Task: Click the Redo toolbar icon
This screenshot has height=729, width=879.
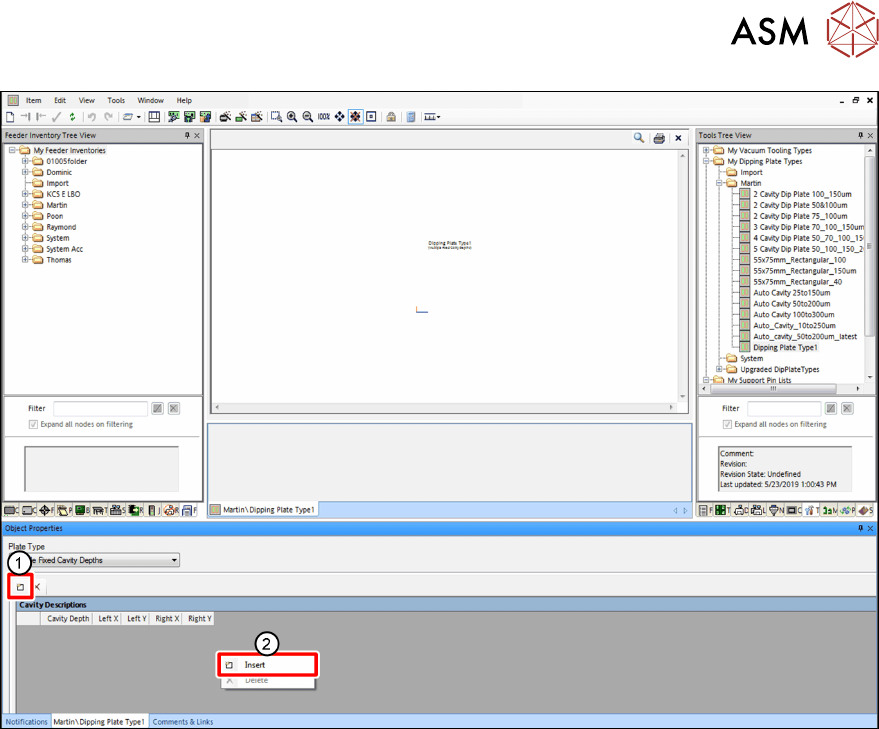Action: tap(108, 117)
